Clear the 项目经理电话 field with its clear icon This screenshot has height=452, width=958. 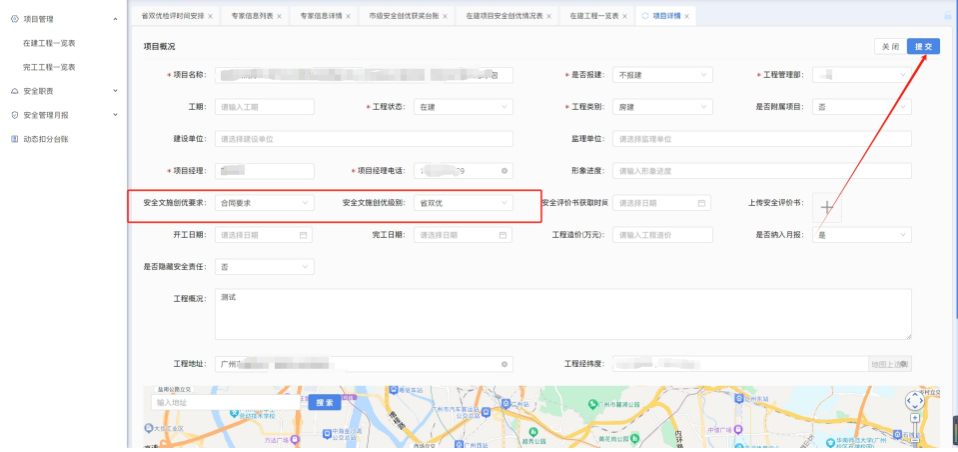(x=504, y=171)
